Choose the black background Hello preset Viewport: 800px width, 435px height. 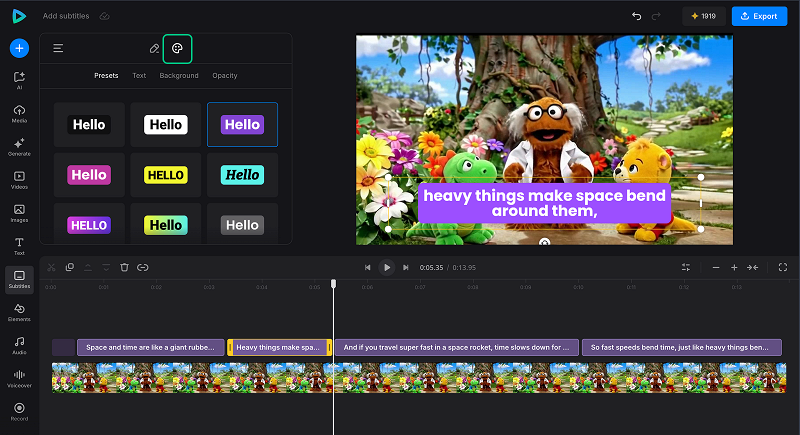click(x=89, y=124)
